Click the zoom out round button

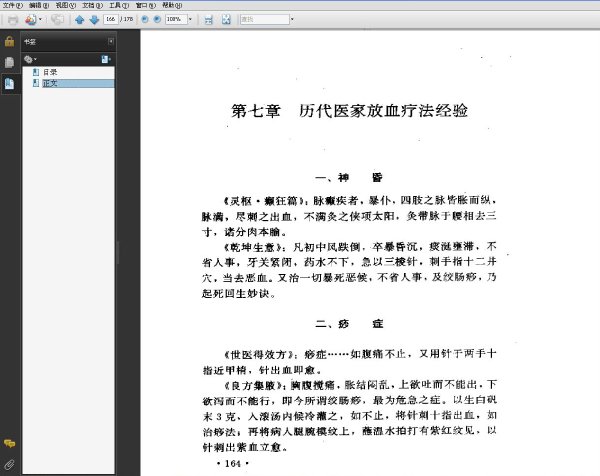(x=145, y=19)
